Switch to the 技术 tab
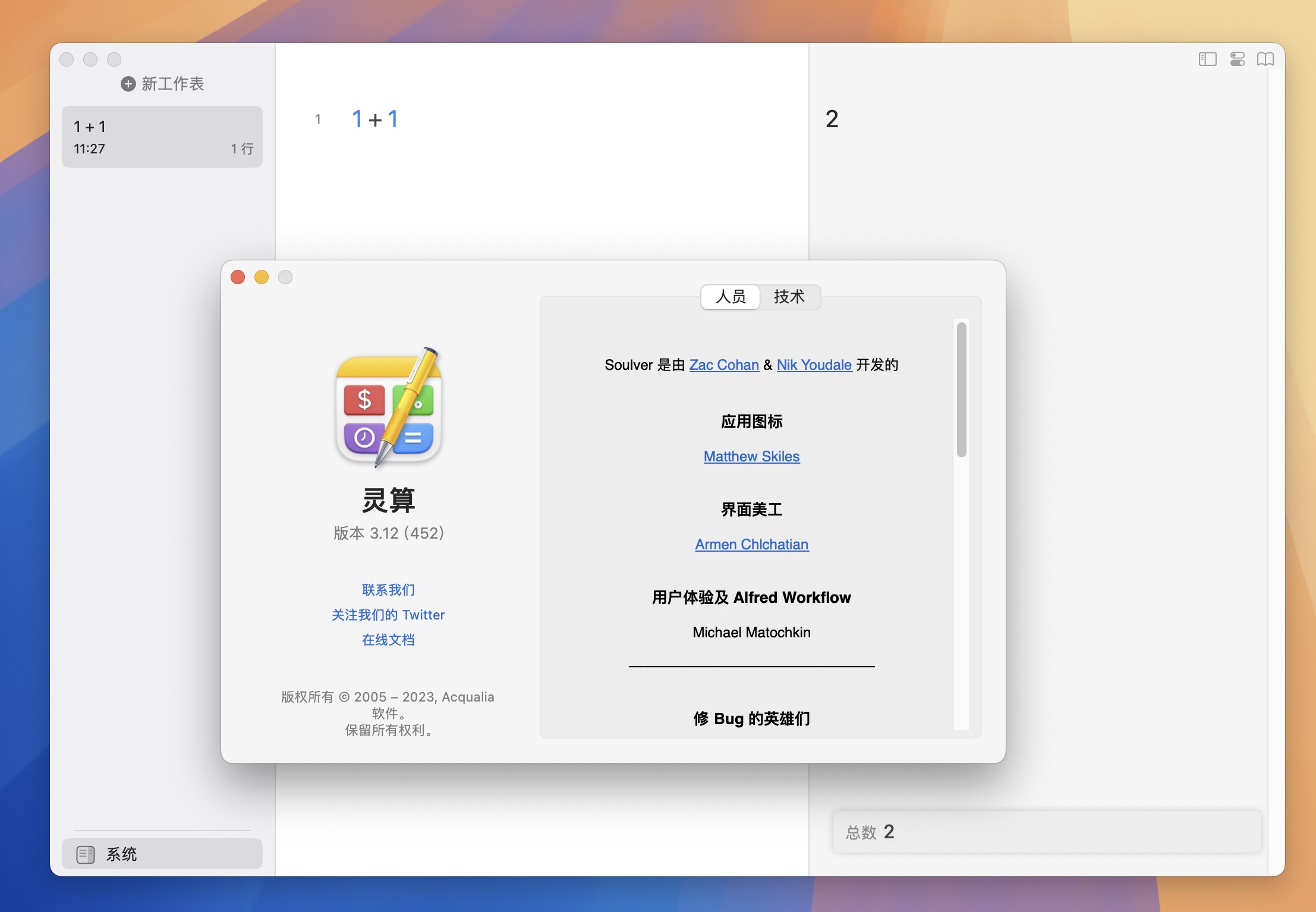The height and width of the screenshot is (912, 1316). click(x=789, y=297)
